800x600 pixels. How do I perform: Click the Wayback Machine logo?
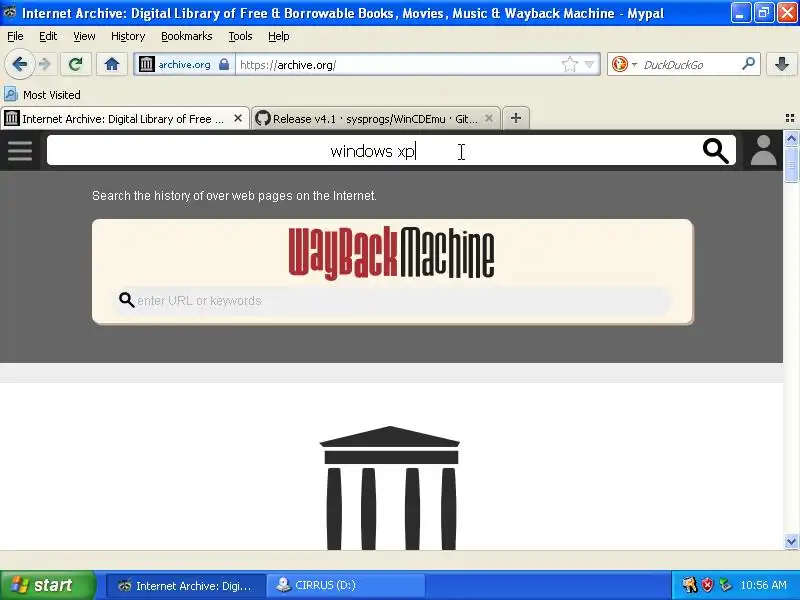point(391,253)
